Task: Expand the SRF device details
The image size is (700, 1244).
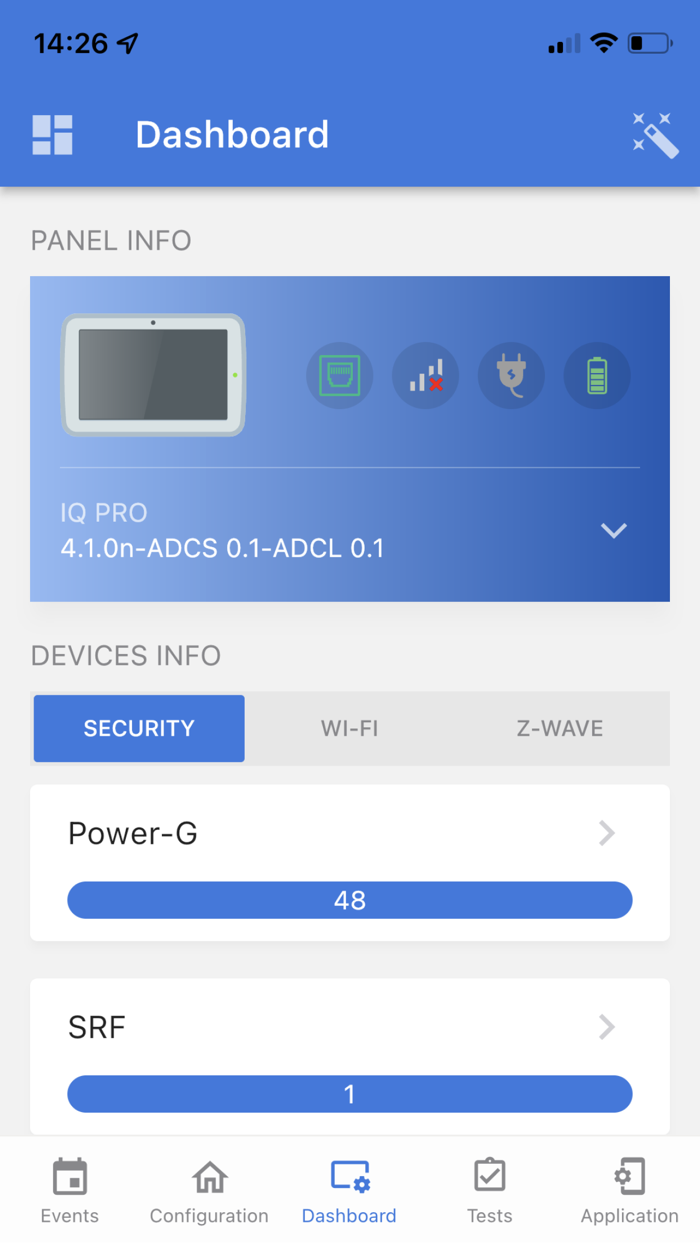Action: 607,1026
